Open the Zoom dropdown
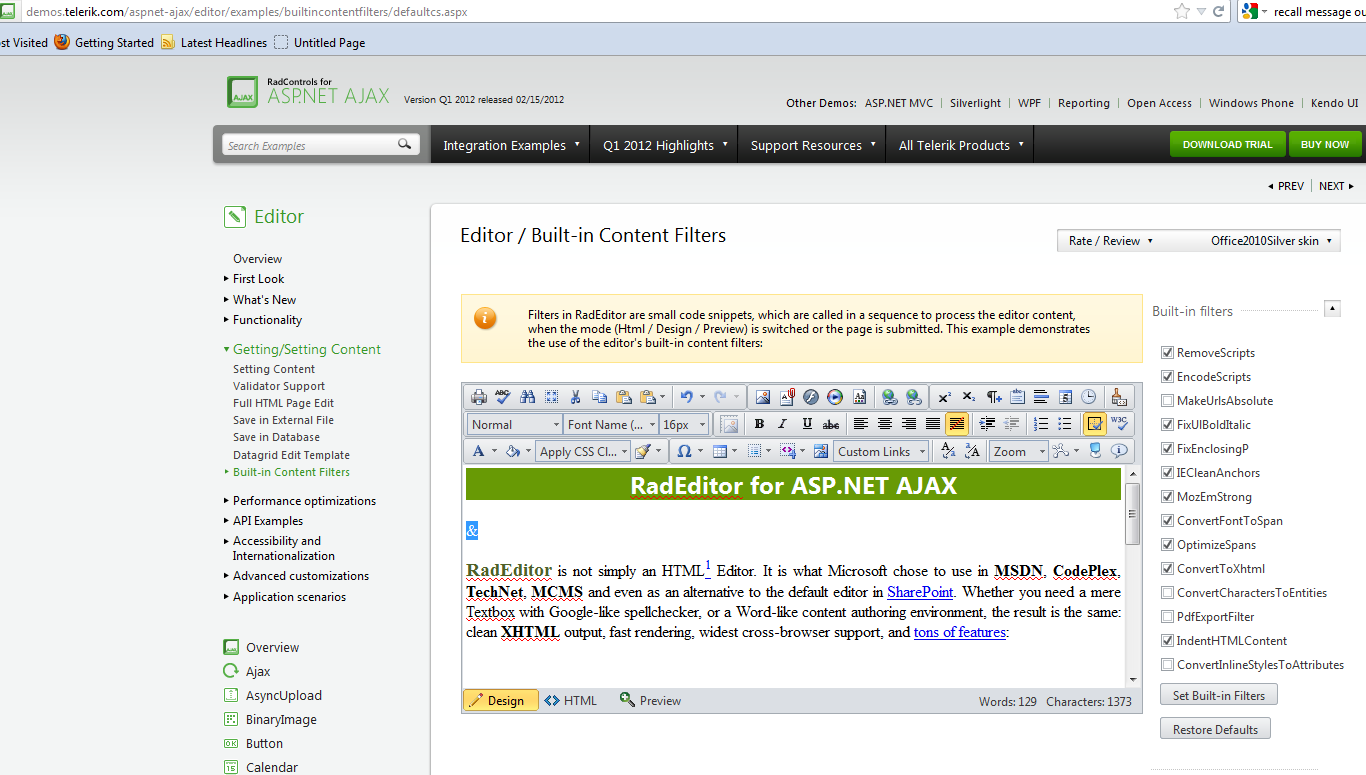The image size is (1366, 775). click(1019, 451)
